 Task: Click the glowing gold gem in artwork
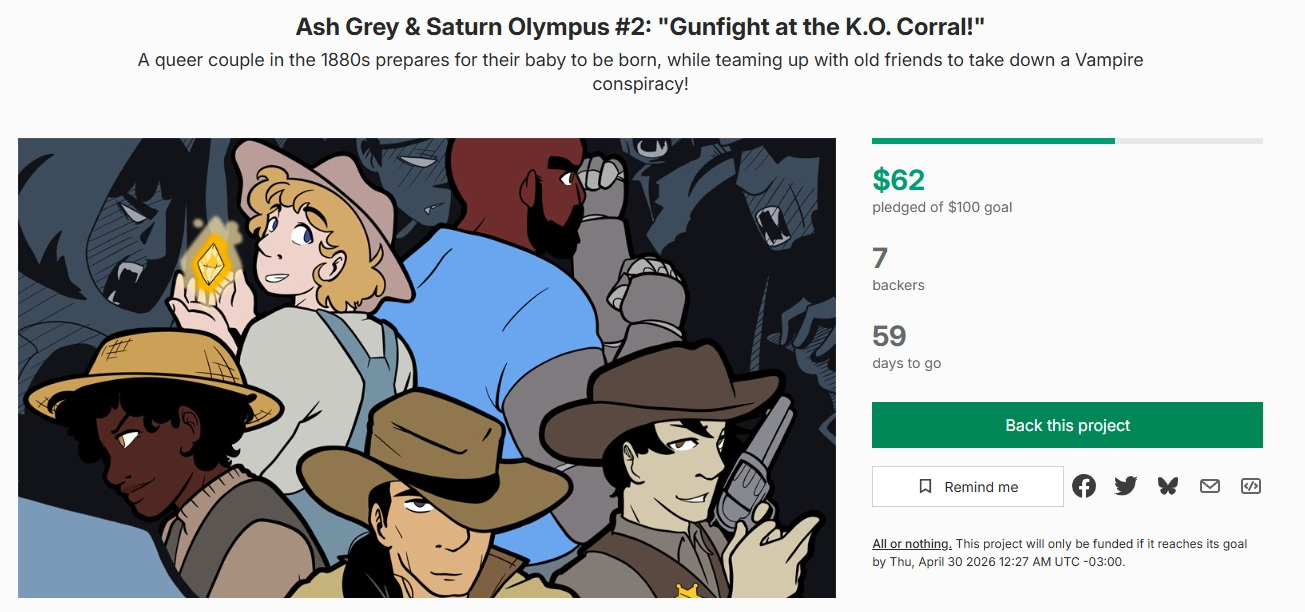coord(211,262)
